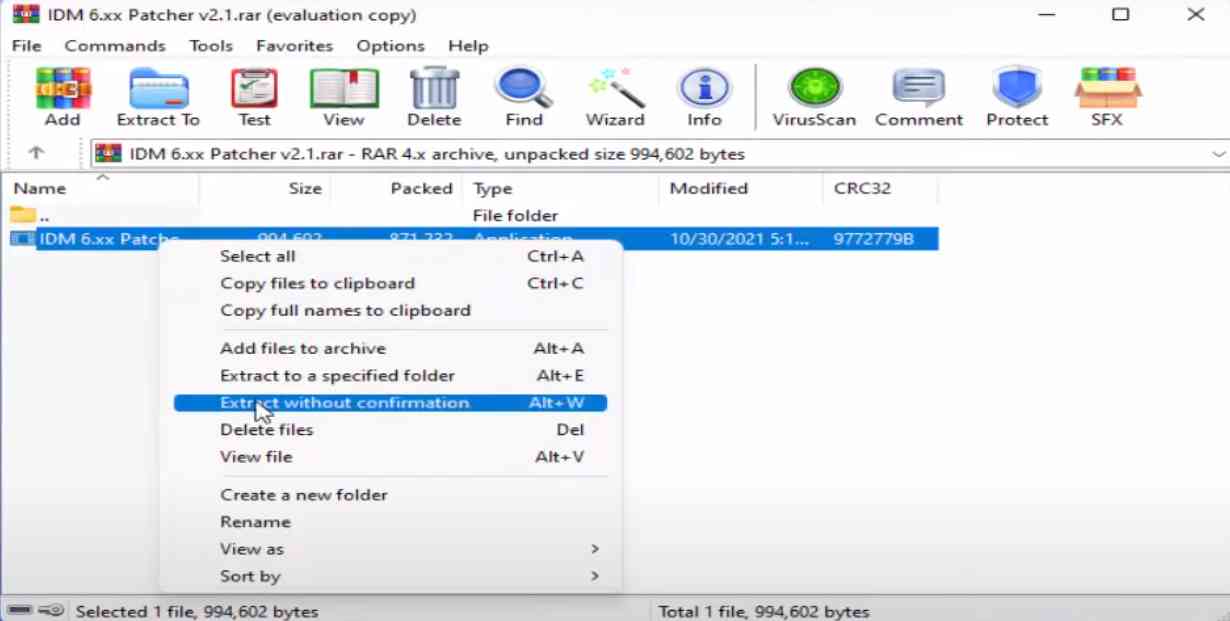Launch the Find magnifier tool
This screenshot has width=1230, height=621.
click(x=524, y=98)
